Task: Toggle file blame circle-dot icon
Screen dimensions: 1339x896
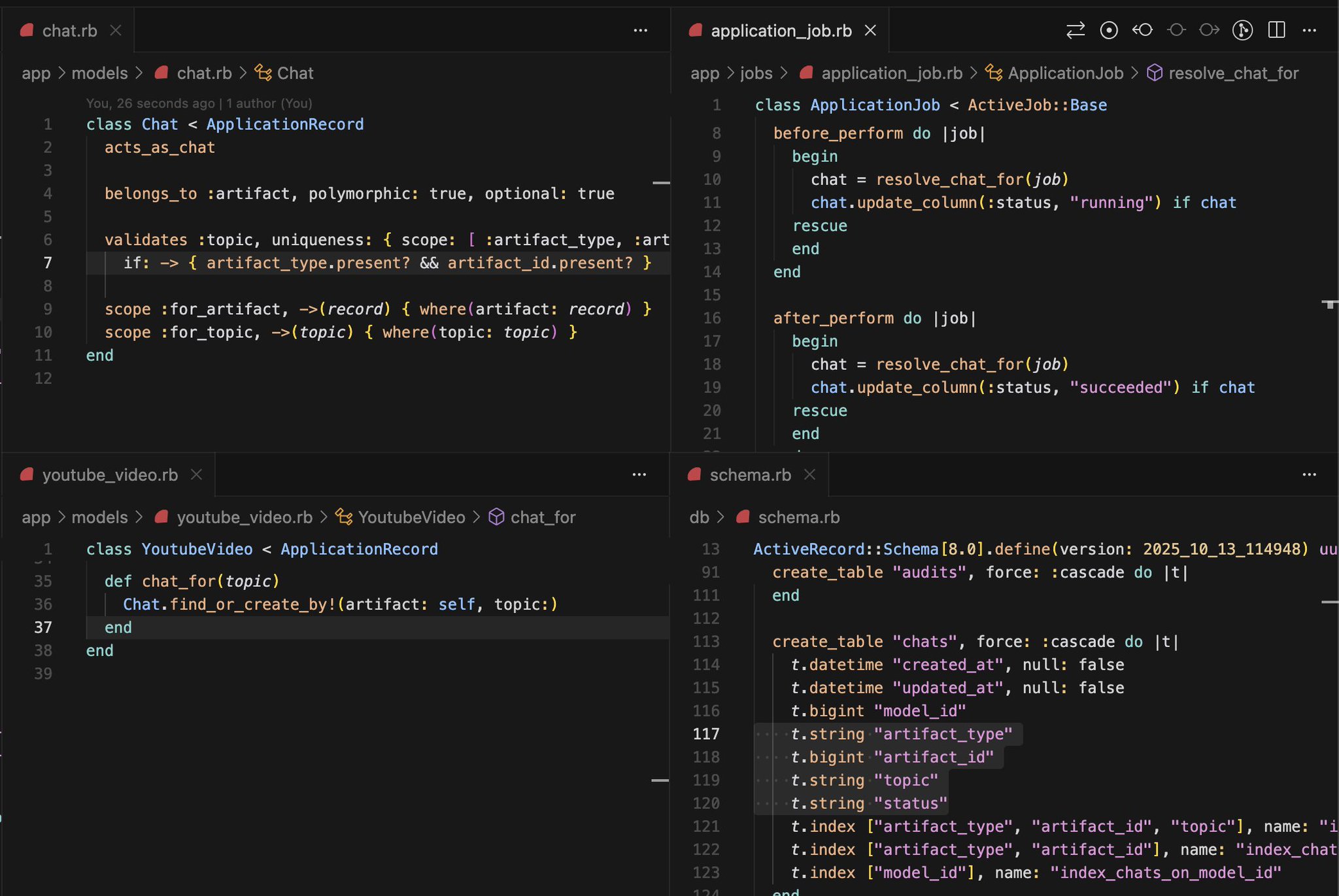Action: click(1109, 31)
